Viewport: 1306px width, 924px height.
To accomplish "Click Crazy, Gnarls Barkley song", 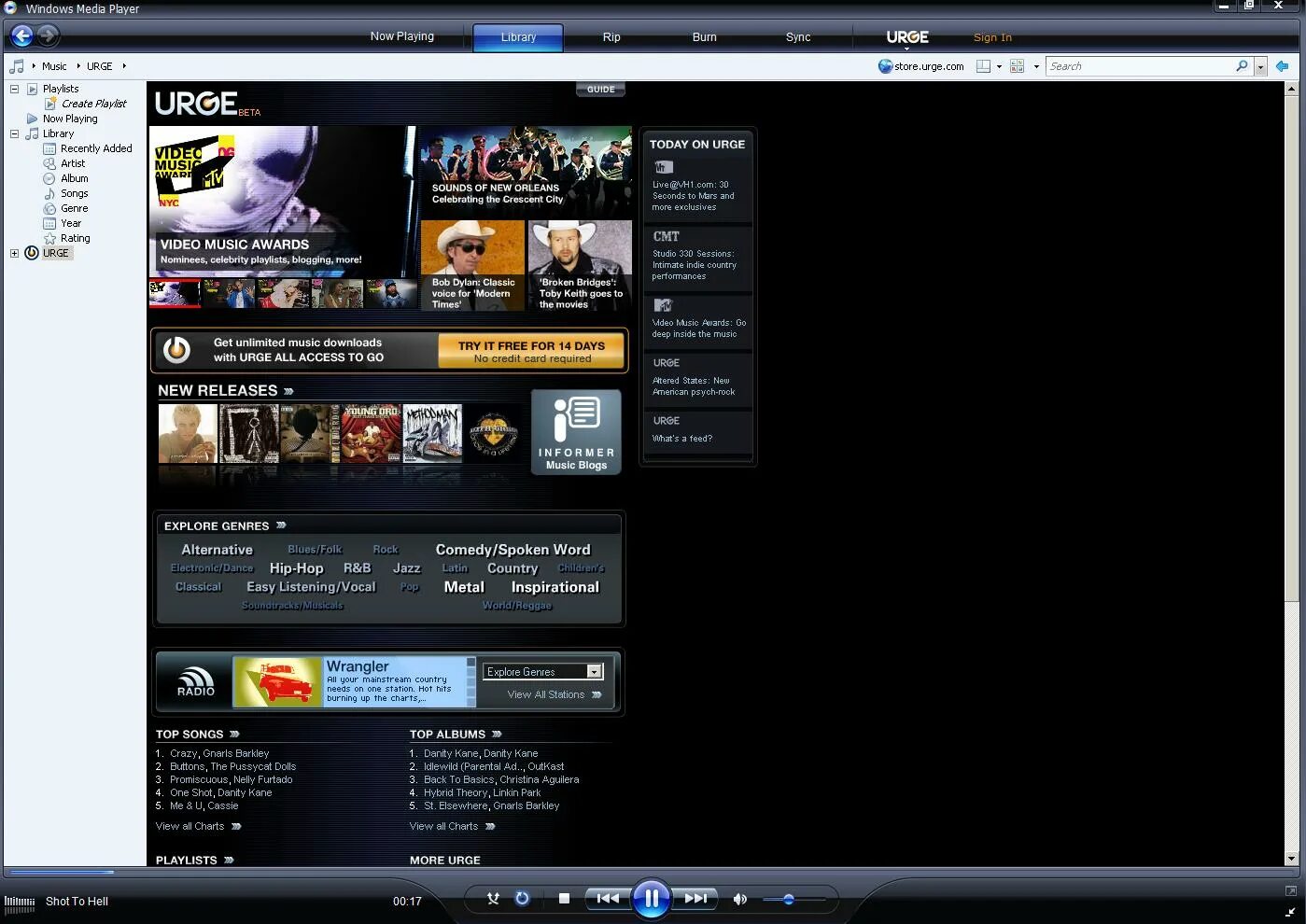I will click(x=219, y=753).
